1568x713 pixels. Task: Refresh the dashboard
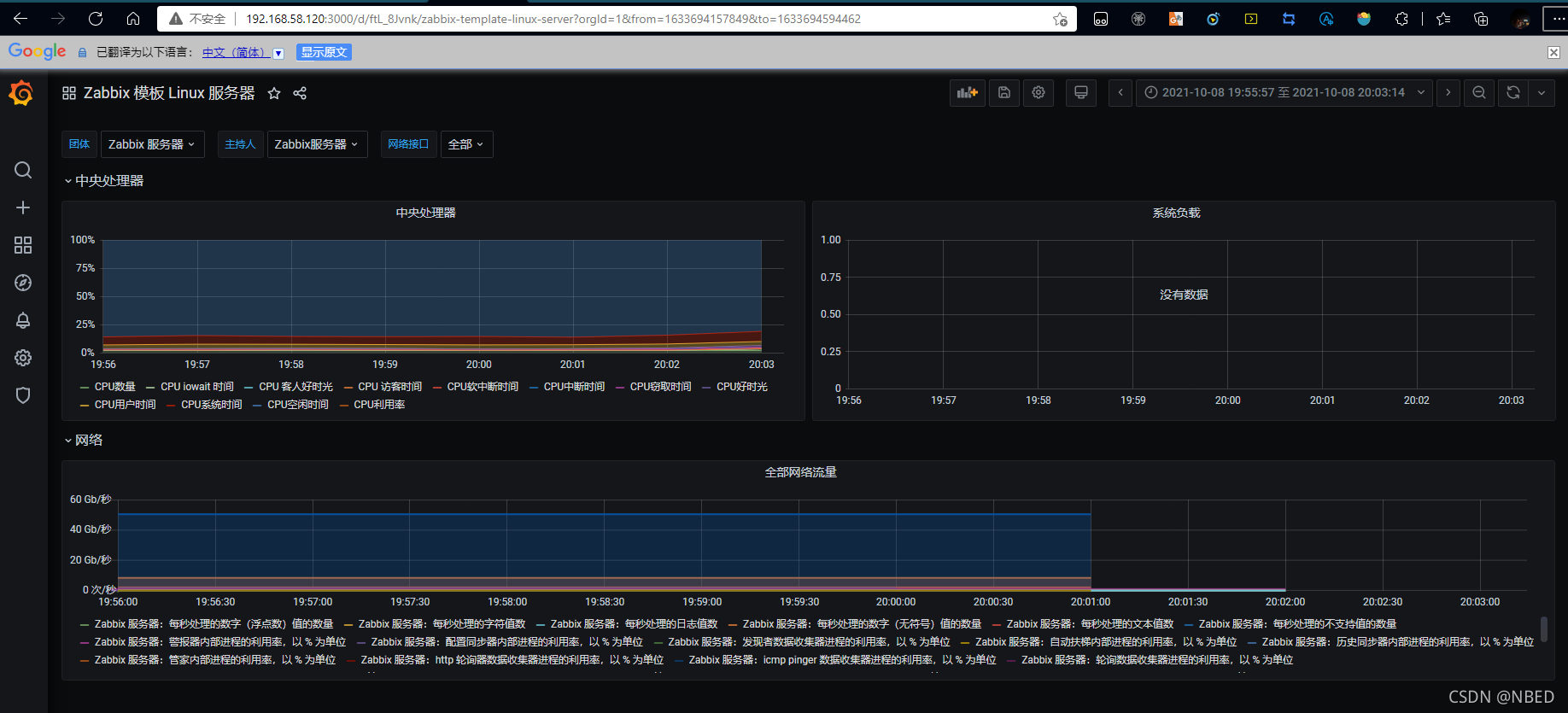click(x=1513, y=92)
